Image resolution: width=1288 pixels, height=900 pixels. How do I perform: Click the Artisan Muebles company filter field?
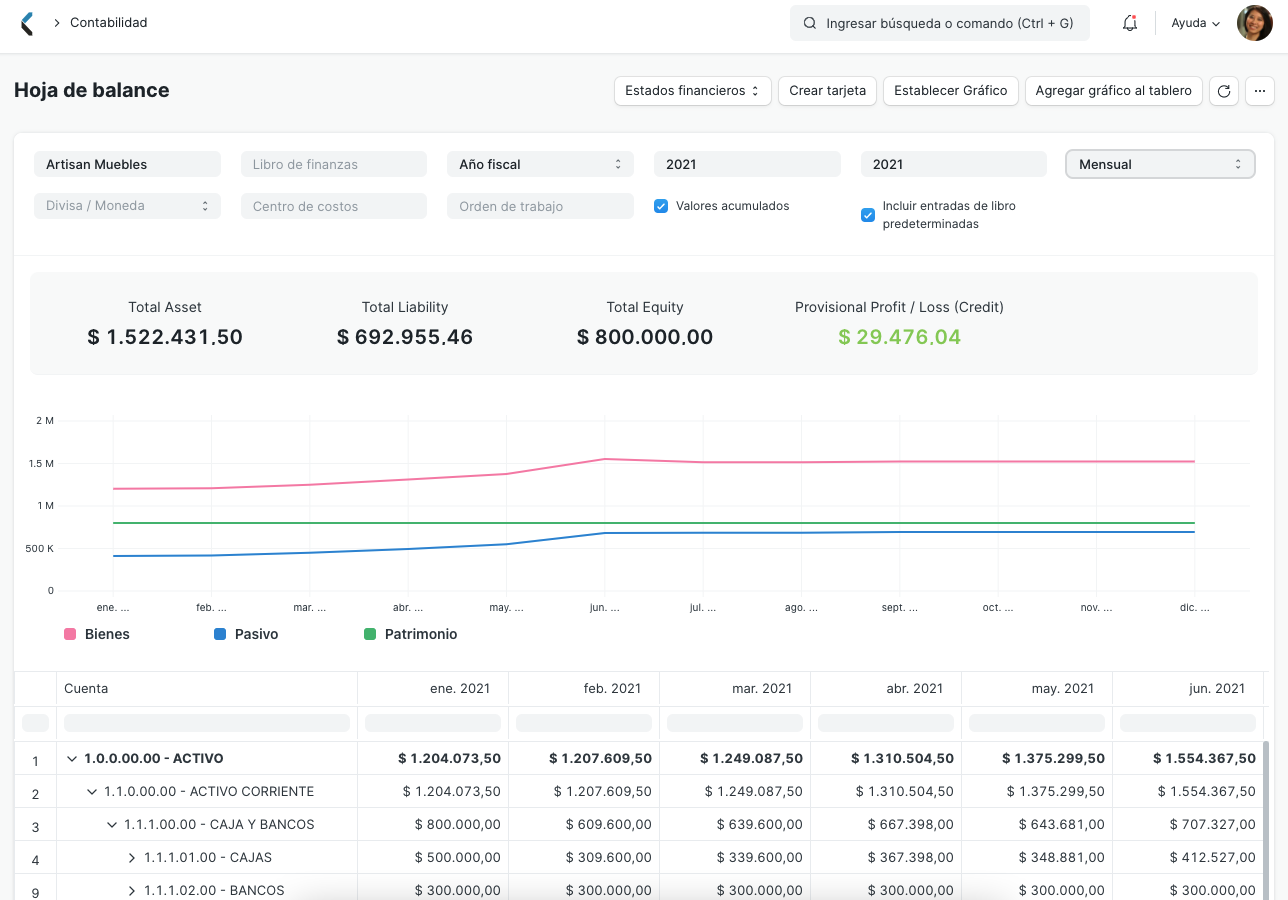tap(127, 163)
